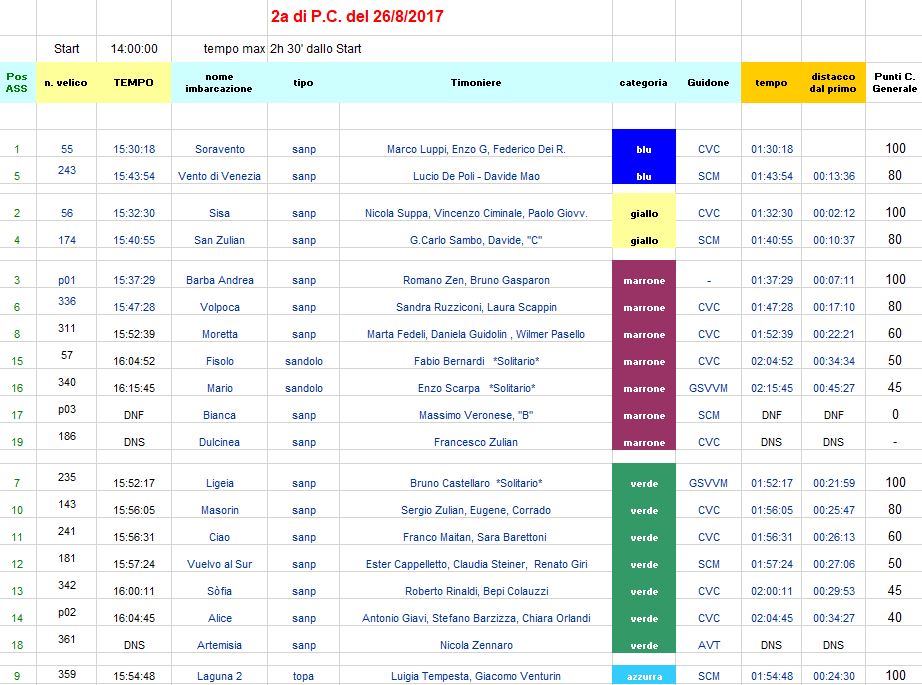
Task: Select the orange 'tempo' header cell
Action: (x=771, y=82)
